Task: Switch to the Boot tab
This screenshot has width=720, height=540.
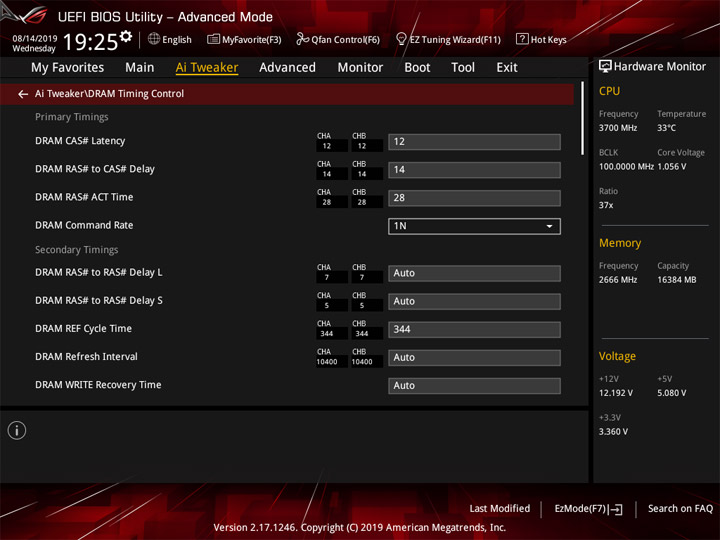Action: pos(417,68)
